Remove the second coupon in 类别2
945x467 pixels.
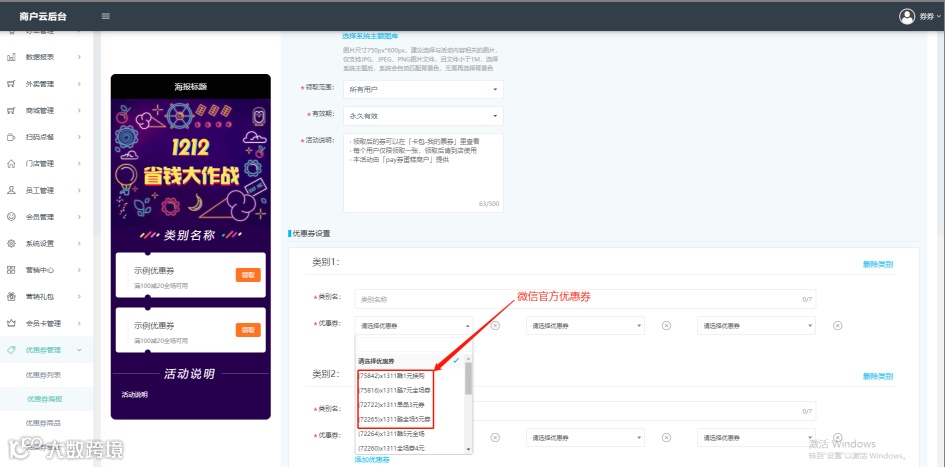[x=666, y=437]
